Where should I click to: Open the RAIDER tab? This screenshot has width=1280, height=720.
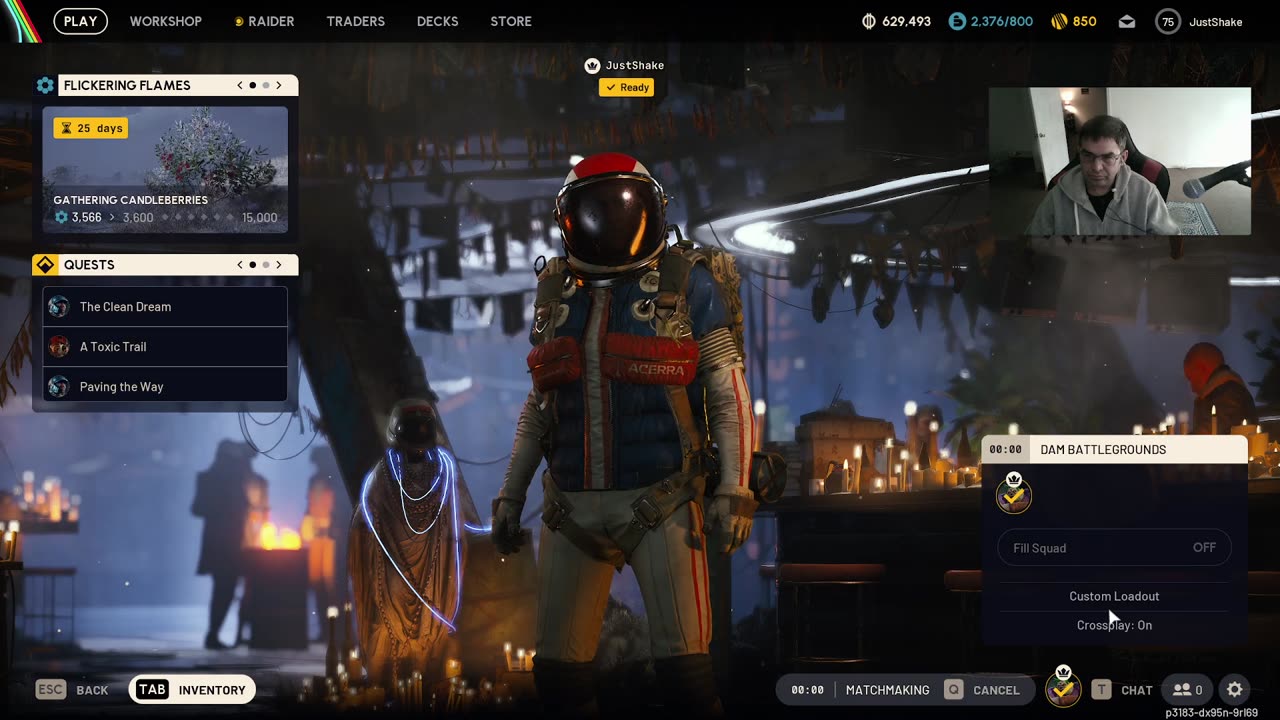265,21
